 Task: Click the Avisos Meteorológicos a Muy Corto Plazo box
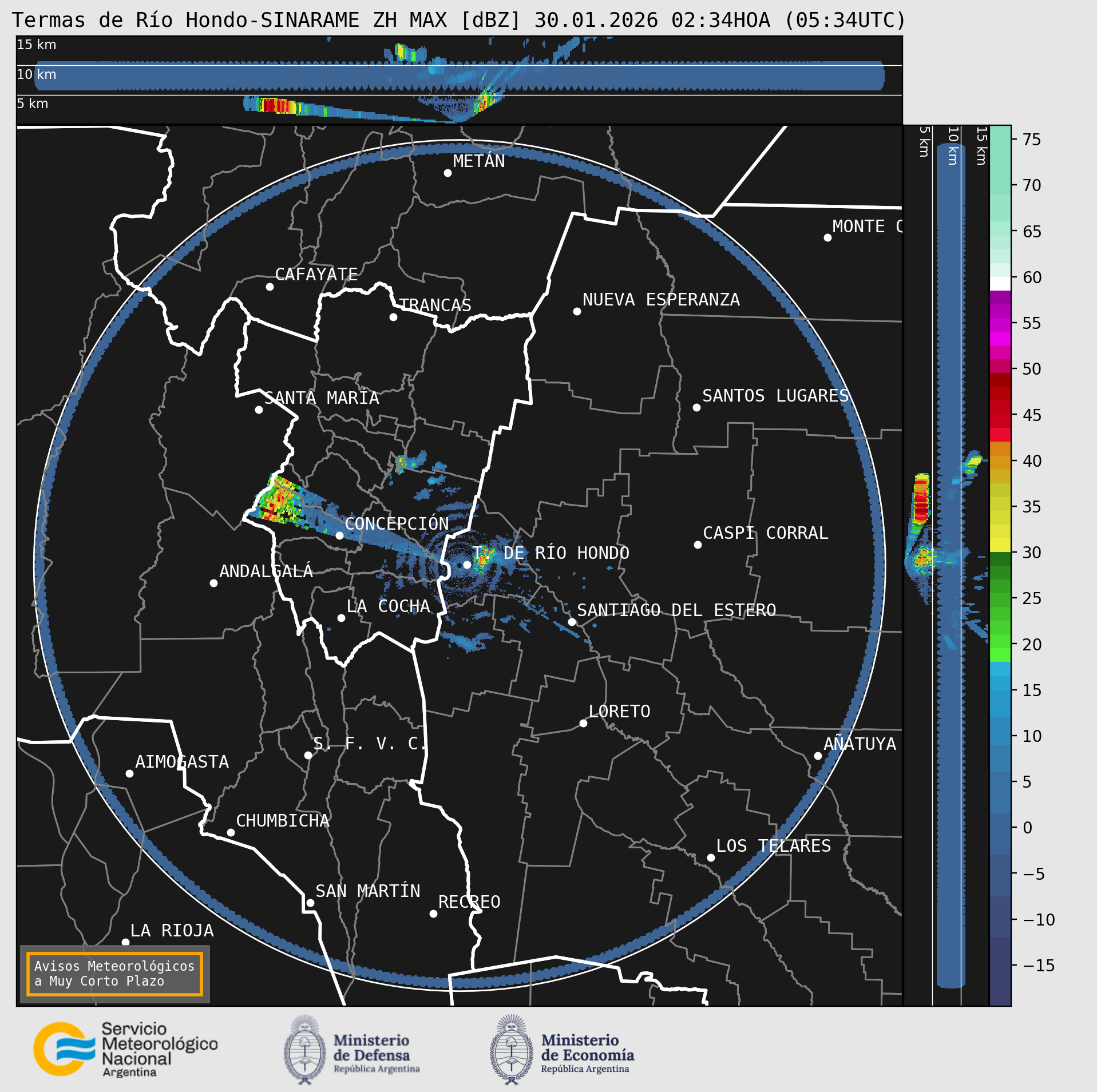coord(114,974)
